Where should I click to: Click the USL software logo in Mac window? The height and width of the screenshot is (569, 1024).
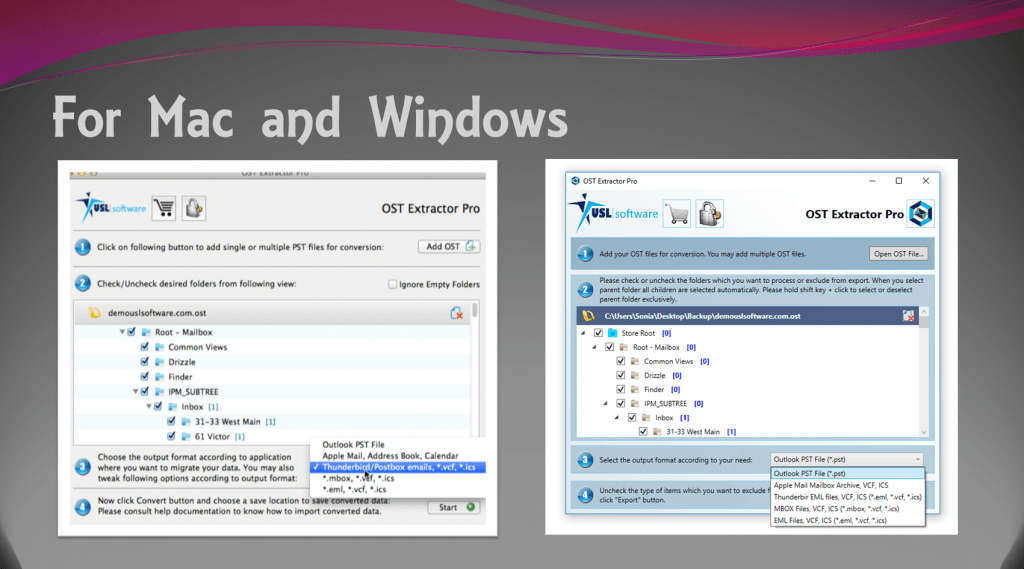click(x=110, y=208)
